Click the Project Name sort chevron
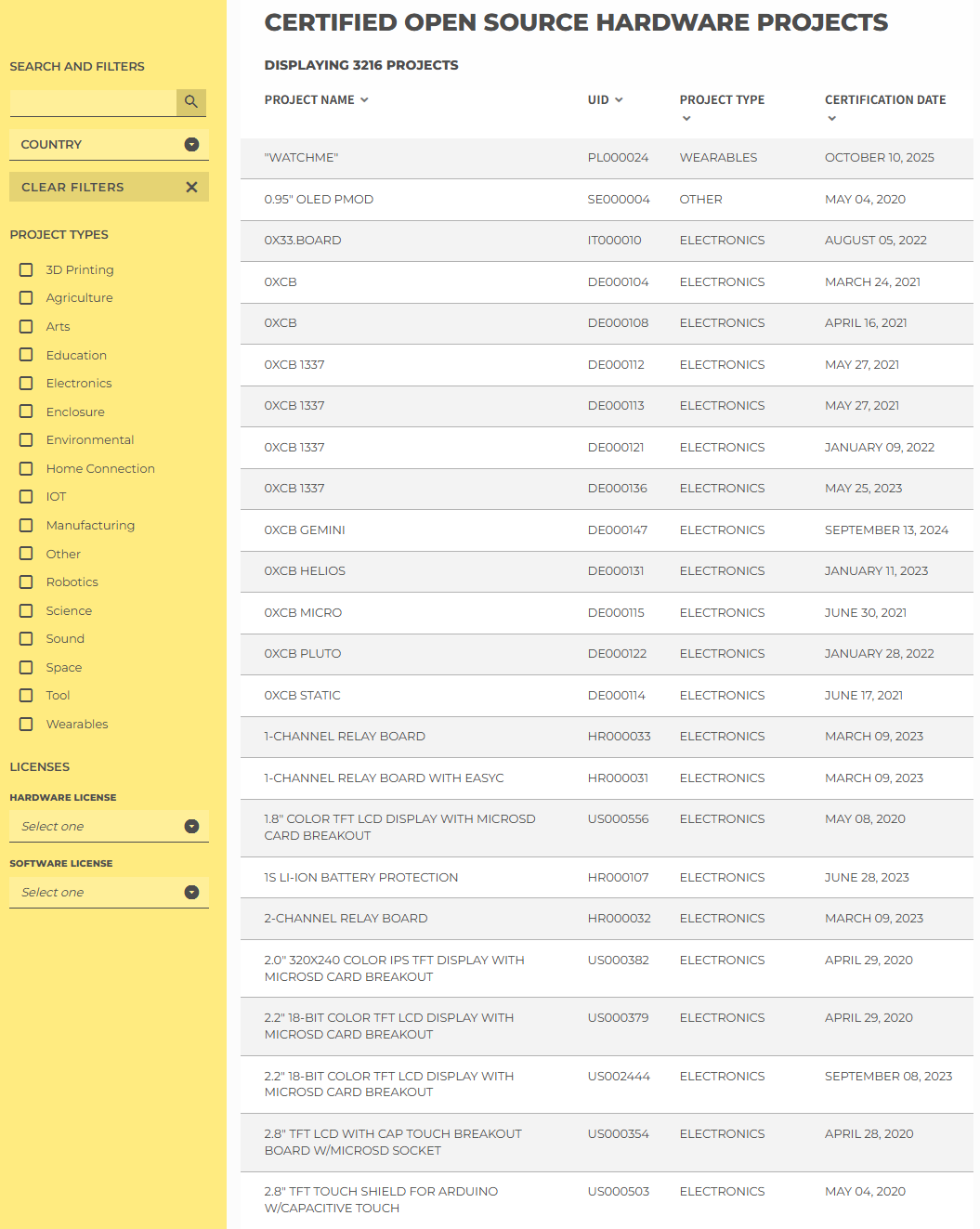980x1229 pixels. tap(365, 100)
